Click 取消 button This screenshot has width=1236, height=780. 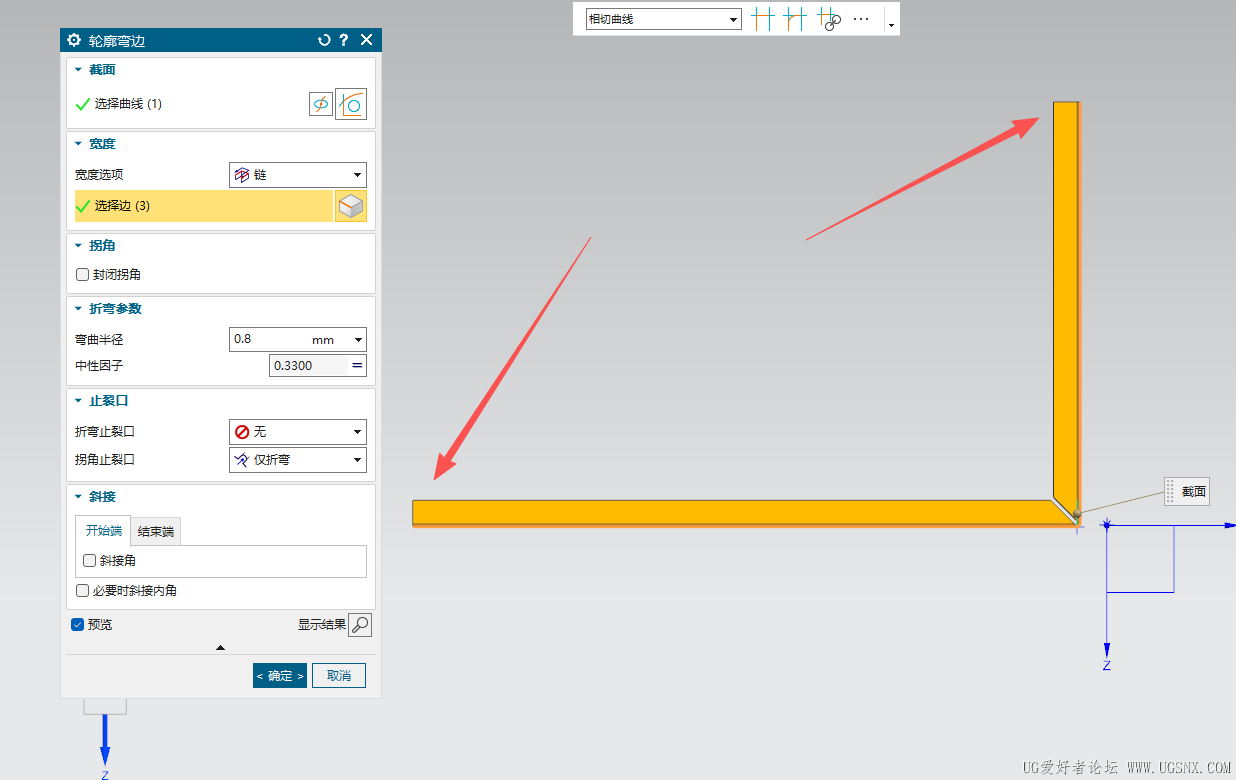click(339, 676)
